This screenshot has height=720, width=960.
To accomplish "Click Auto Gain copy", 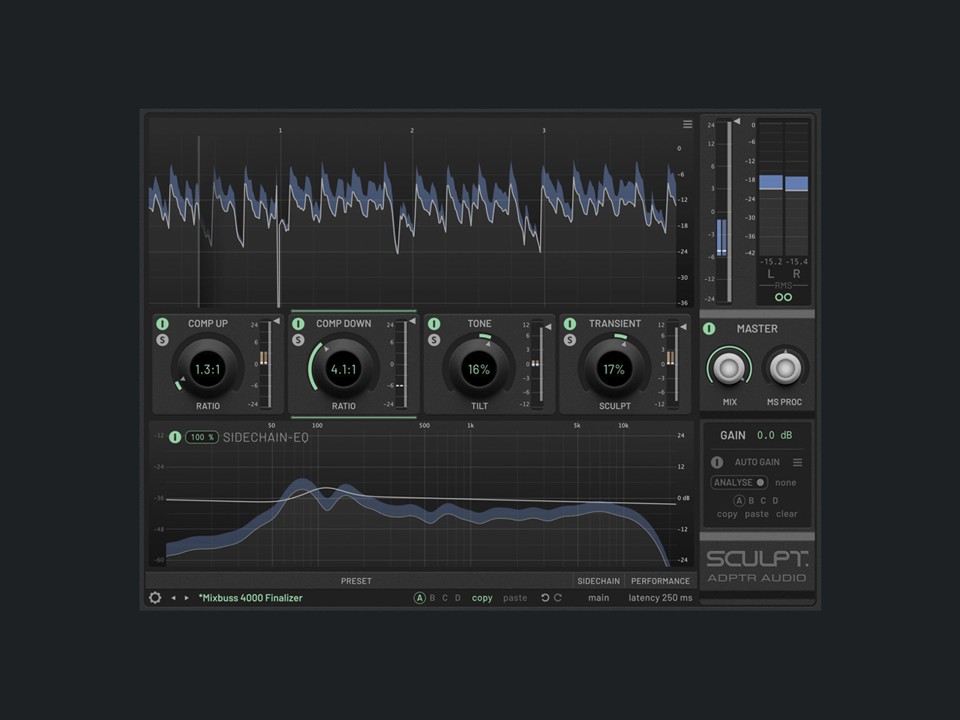I will coord(727,514).
